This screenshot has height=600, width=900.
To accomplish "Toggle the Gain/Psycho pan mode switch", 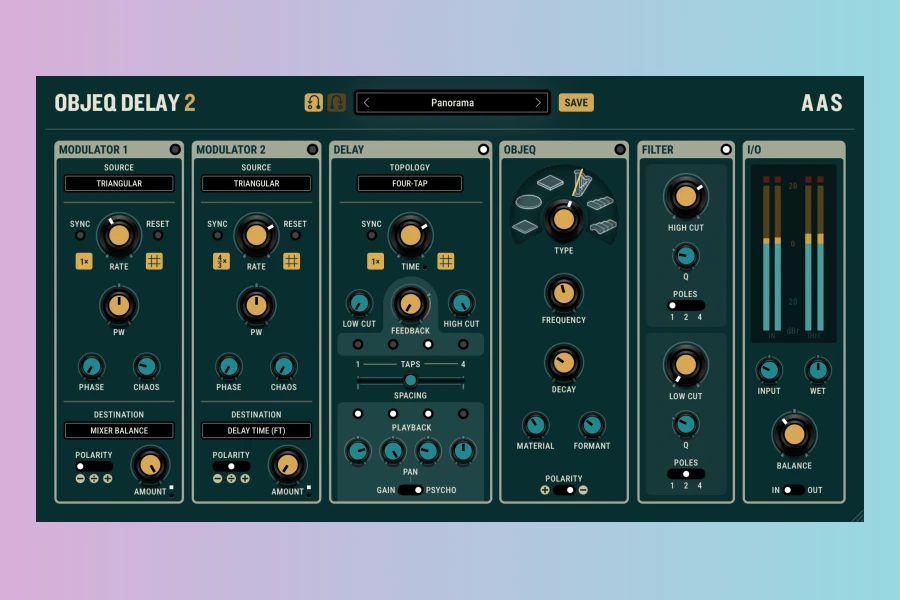I will click(411, 490).
